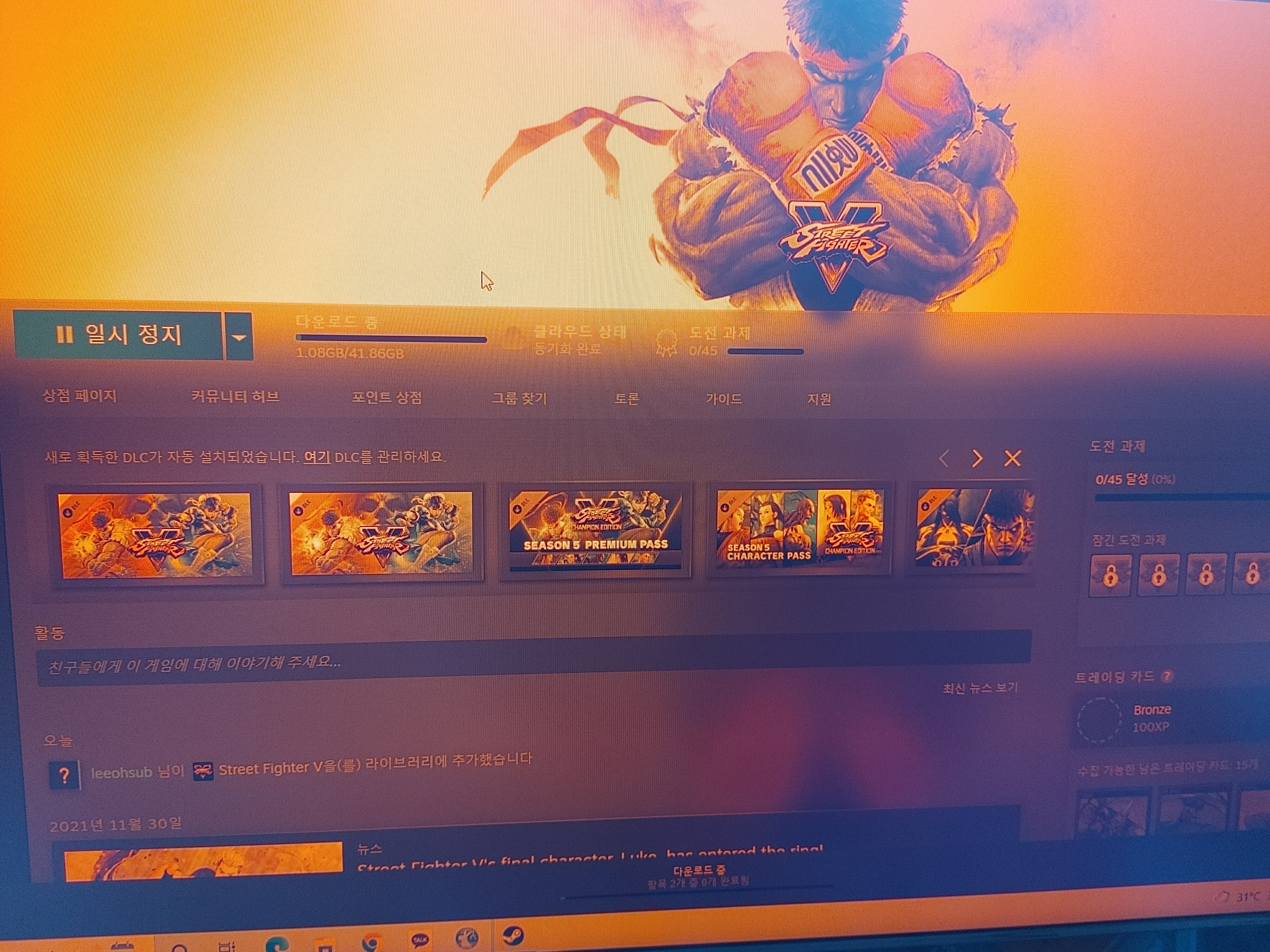Screen dimensions: 1270x952
Task: Click the achievements ribbon icon in status bar
Action: [x=666, y=343]
